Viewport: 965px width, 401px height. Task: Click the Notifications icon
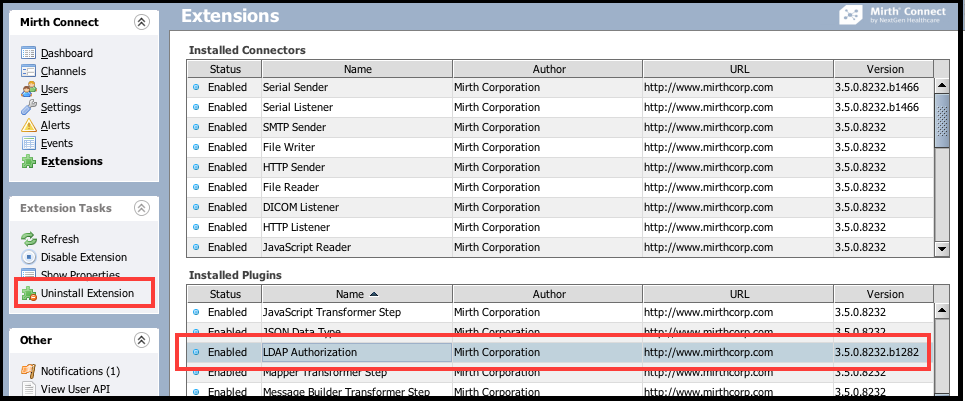coord(29,371)
